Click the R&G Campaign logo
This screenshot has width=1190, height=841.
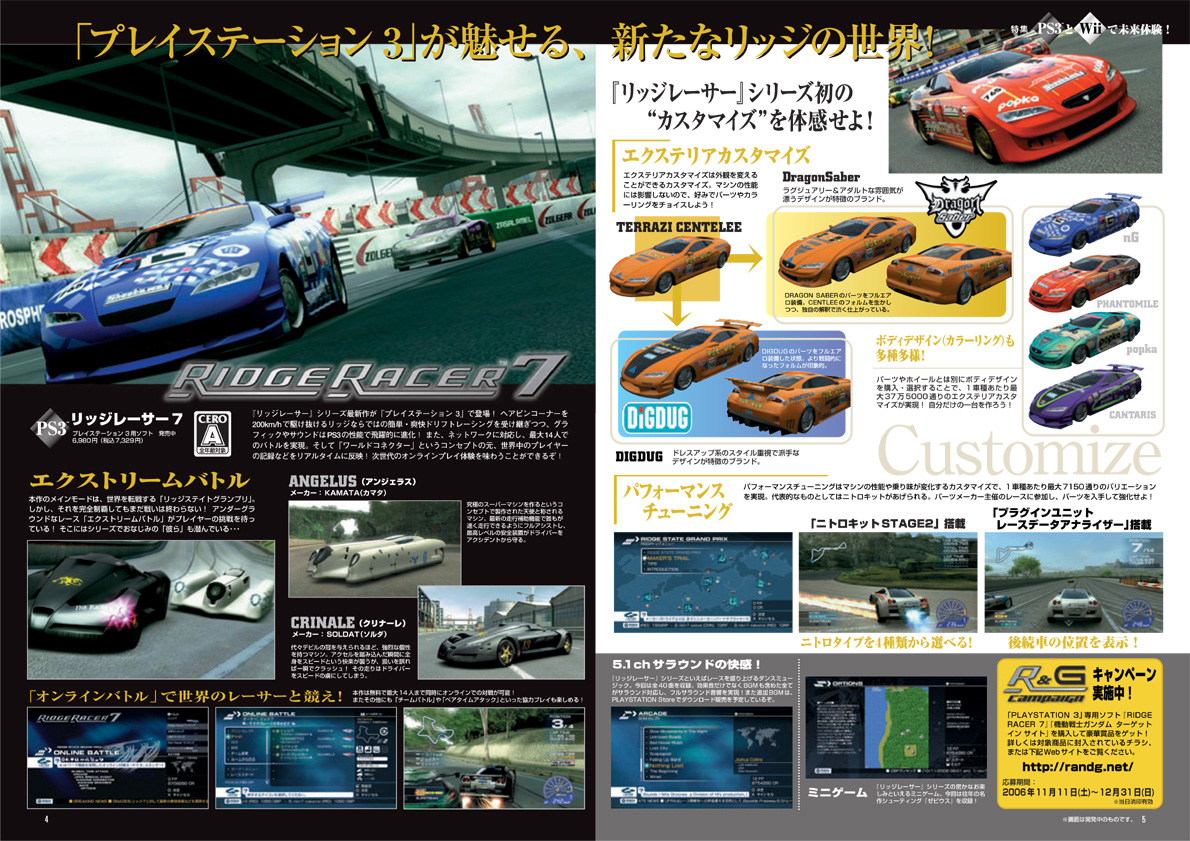click(x=1047, y=684)
